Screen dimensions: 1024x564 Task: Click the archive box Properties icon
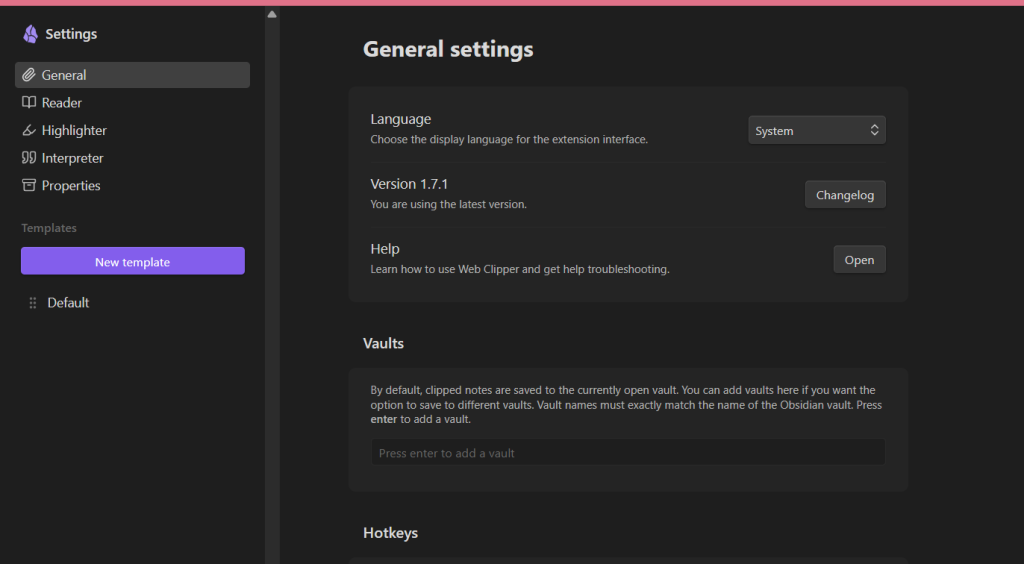29,185
